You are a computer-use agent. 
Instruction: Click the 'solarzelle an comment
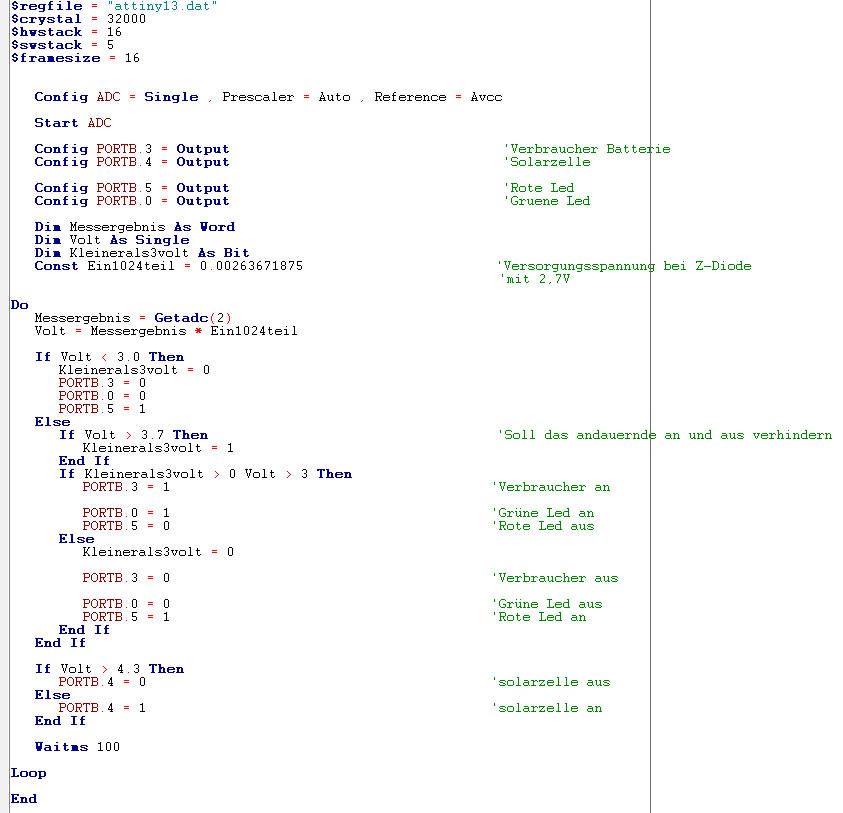click(x=547, y=708)
